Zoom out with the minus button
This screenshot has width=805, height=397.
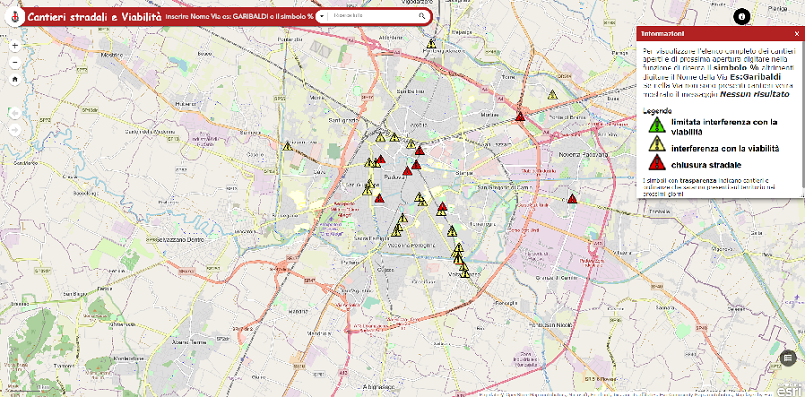coord(14,63)
